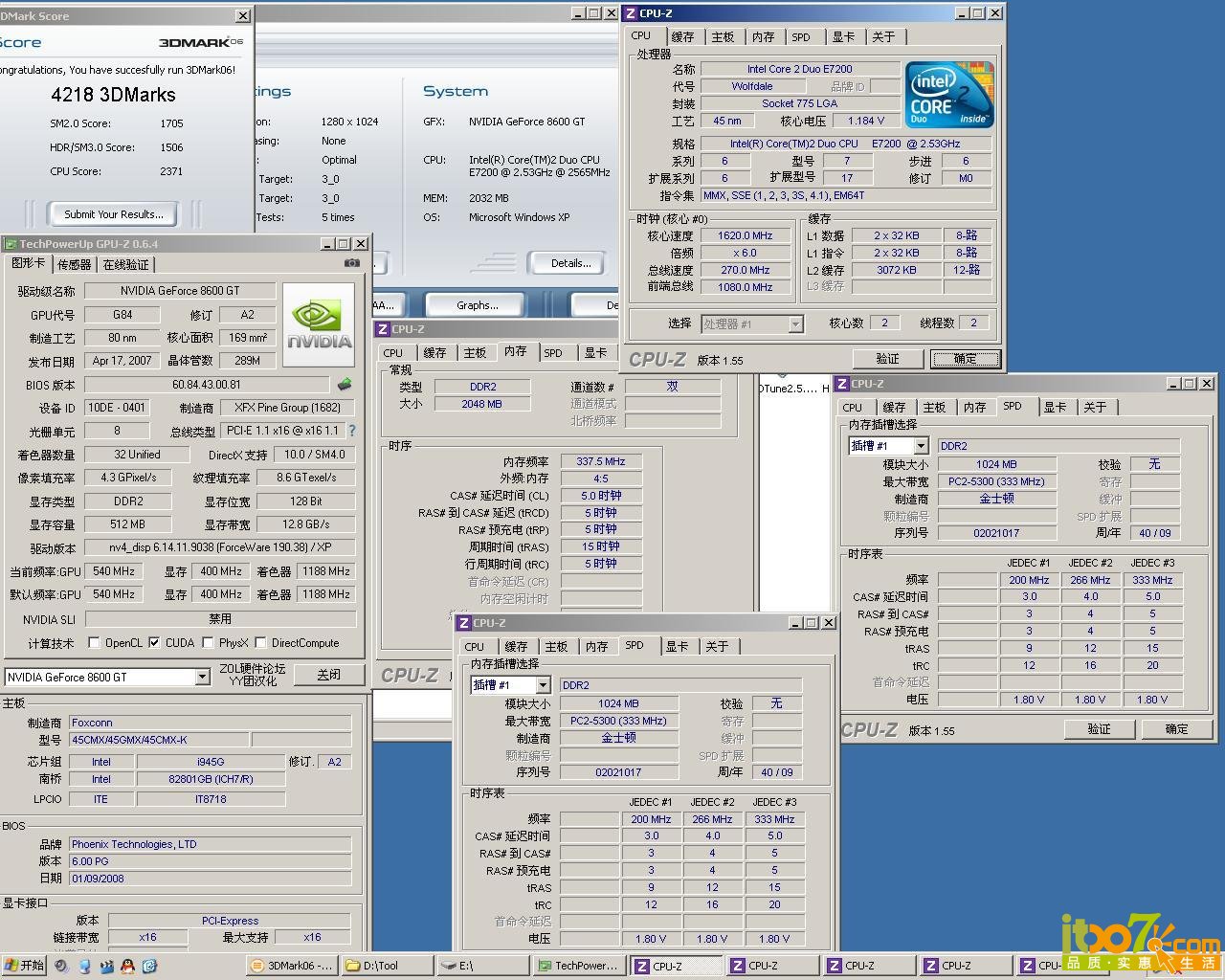Click the Intel Core 2 Duo logo
This screenshot has height=980, width=1225.
pyautogui.click(x=949, y=96)
